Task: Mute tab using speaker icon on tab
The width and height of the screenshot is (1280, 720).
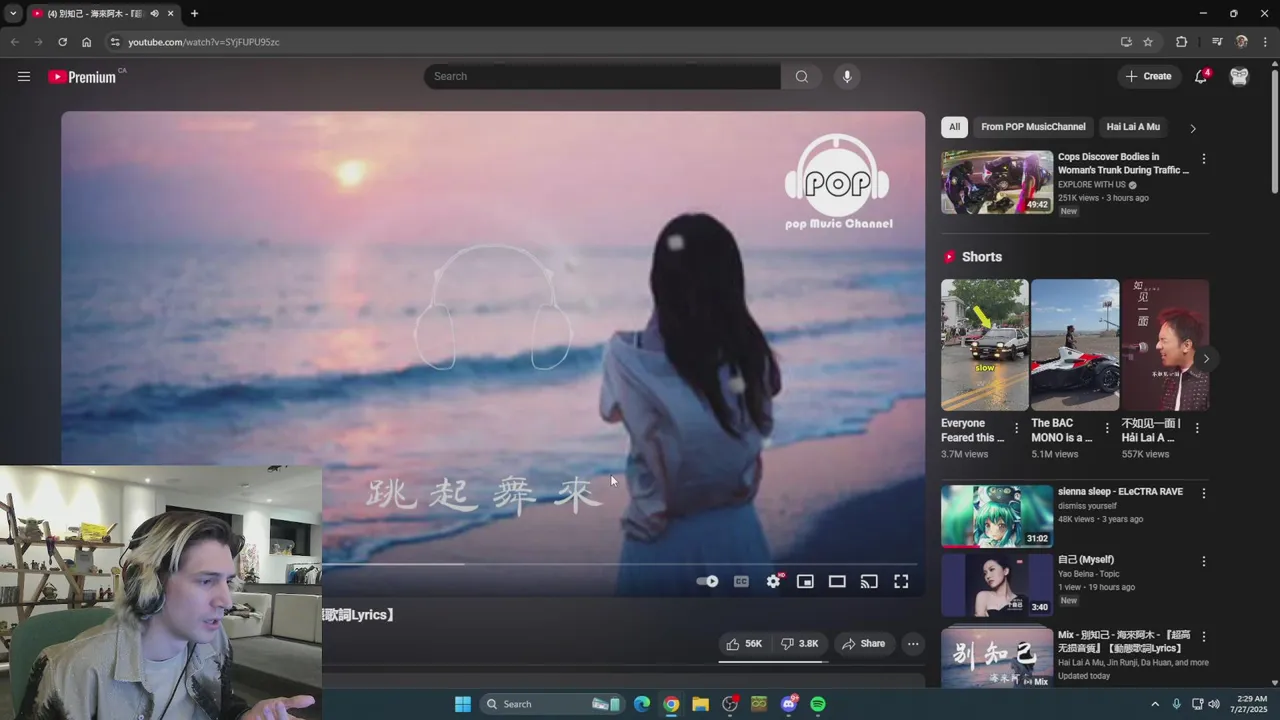Action: click(154, 14)
